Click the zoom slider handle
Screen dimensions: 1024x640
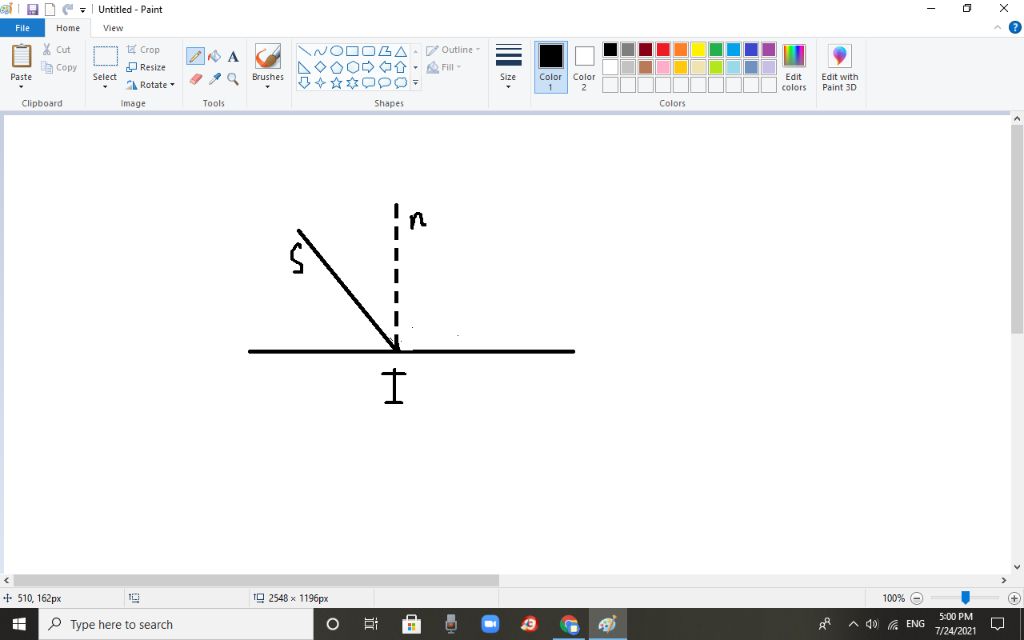click(965, 598)
